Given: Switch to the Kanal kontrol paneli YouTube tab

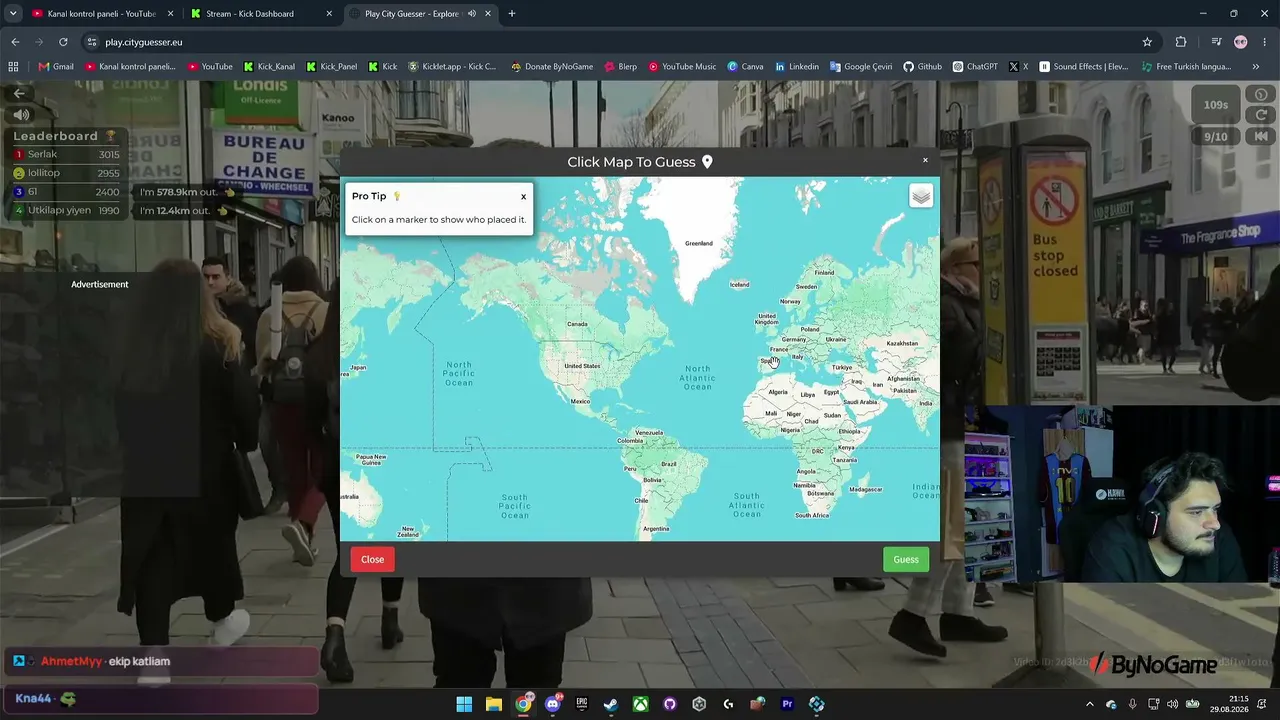Looking at the screenshot, I should coord(101,14).
